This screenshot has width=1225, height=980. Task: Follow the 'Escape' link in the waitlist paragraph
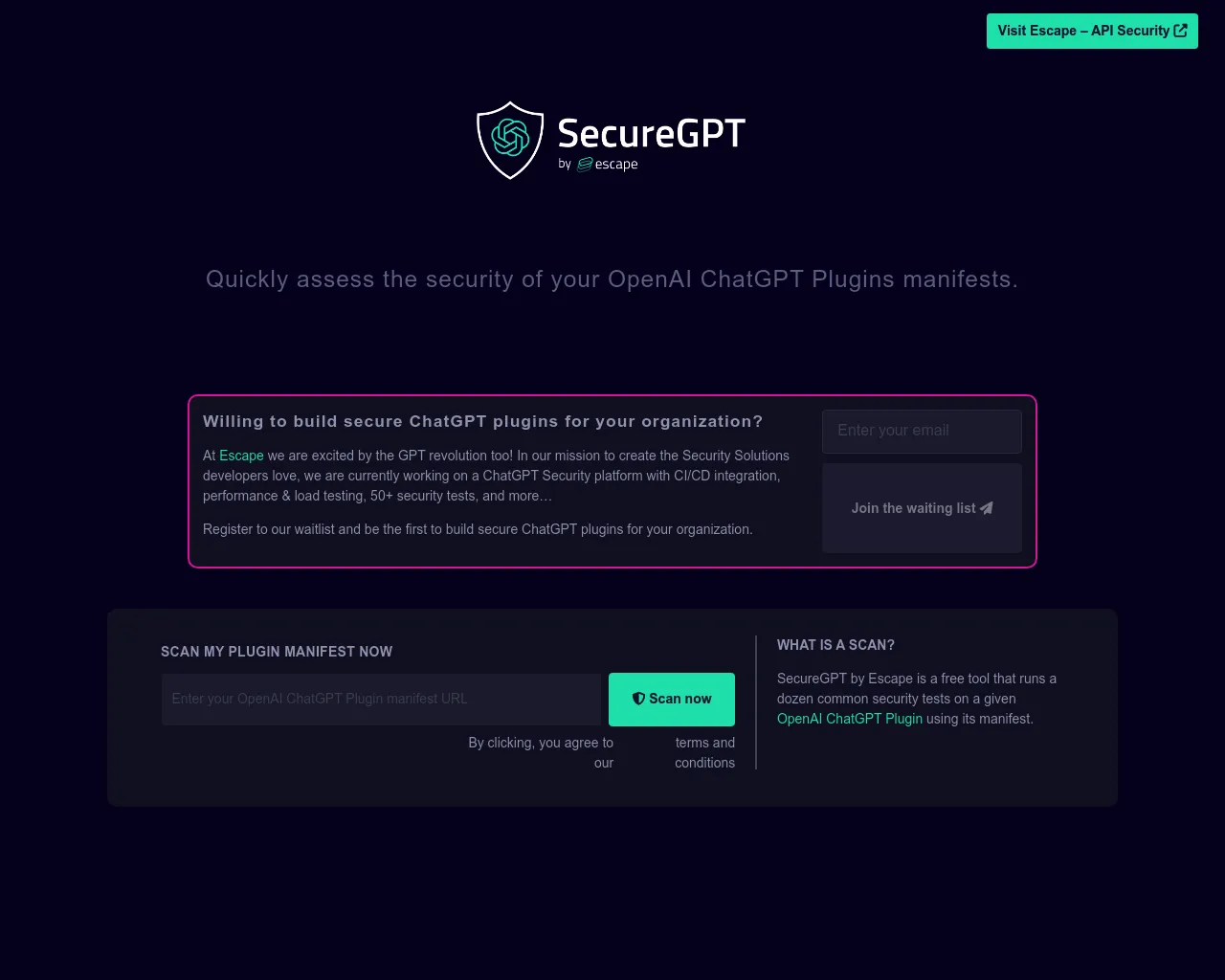(241, 456)
